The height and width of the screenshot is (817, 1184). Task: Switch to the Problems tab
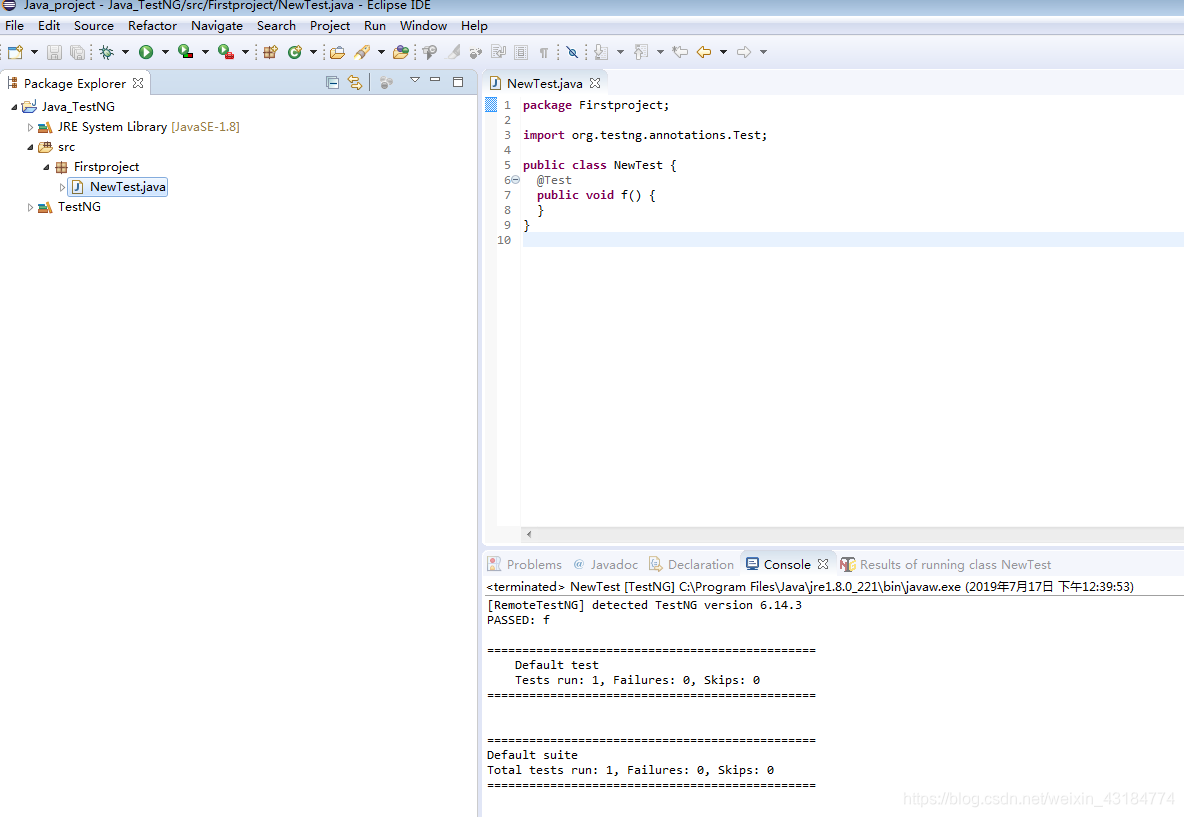point(526,564)
